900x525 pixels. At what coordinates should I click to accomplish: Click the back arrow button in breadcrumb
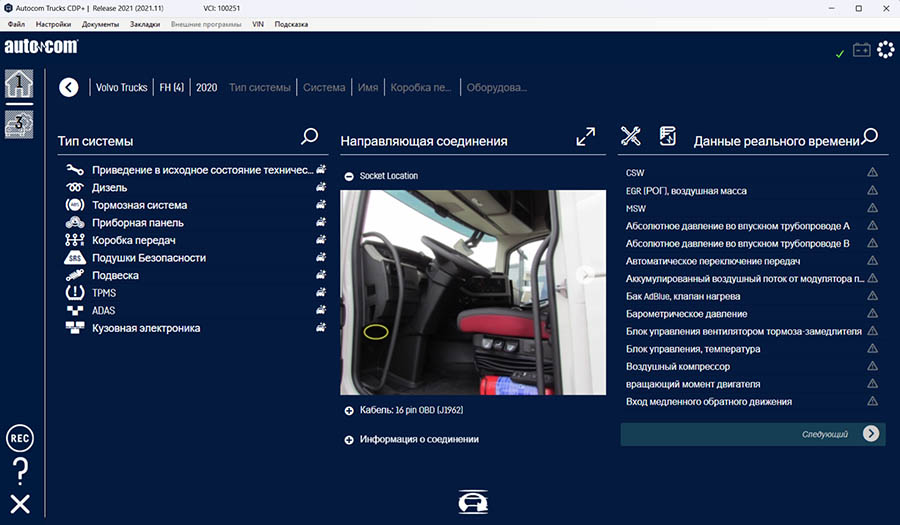point(68,88)
